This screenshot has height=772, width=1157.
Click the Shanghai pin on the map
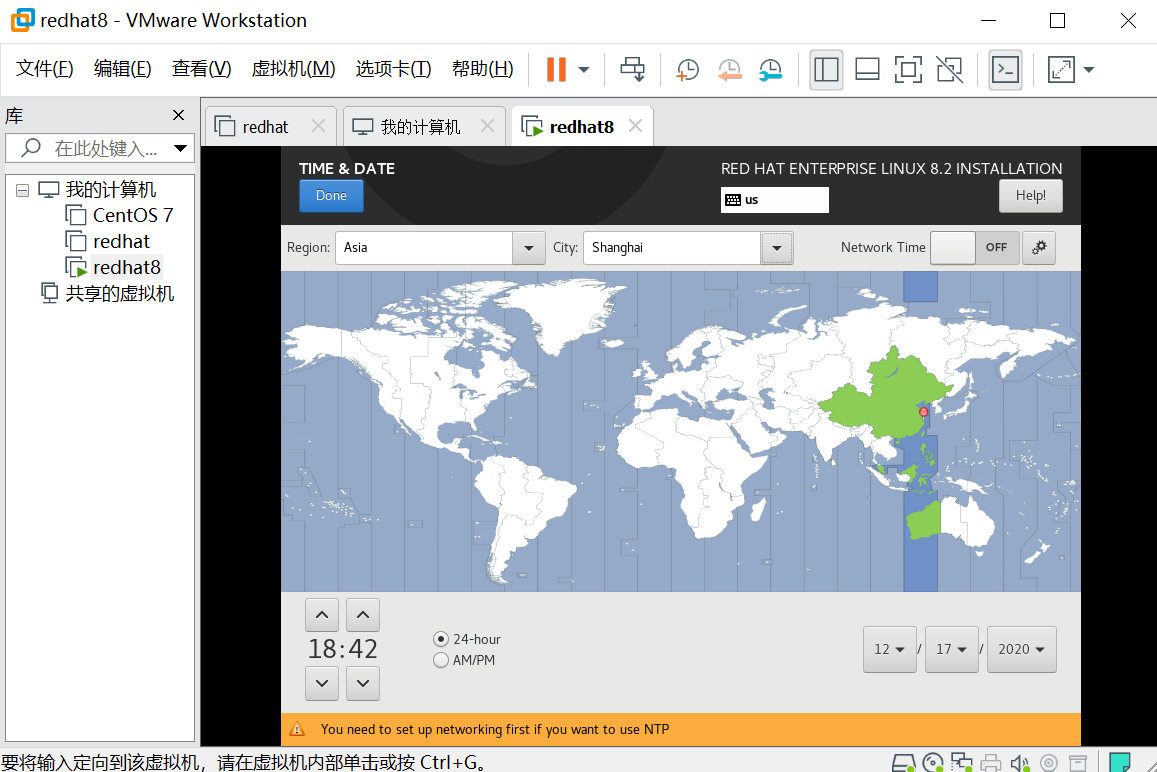point(923,412)
